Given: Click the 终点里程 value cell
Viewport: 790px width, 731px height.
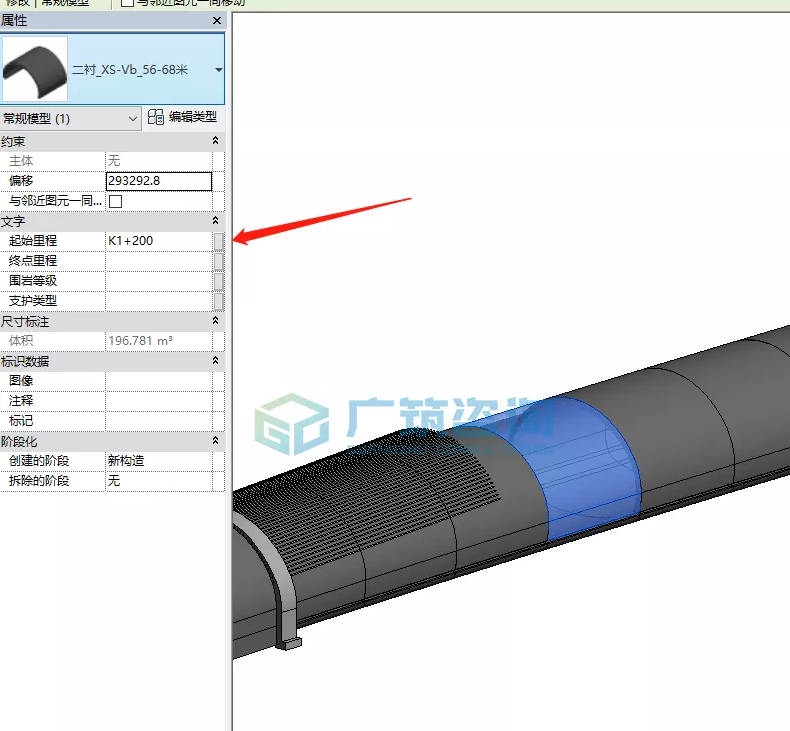Looking at the screenshot, I should coord(159,261).
